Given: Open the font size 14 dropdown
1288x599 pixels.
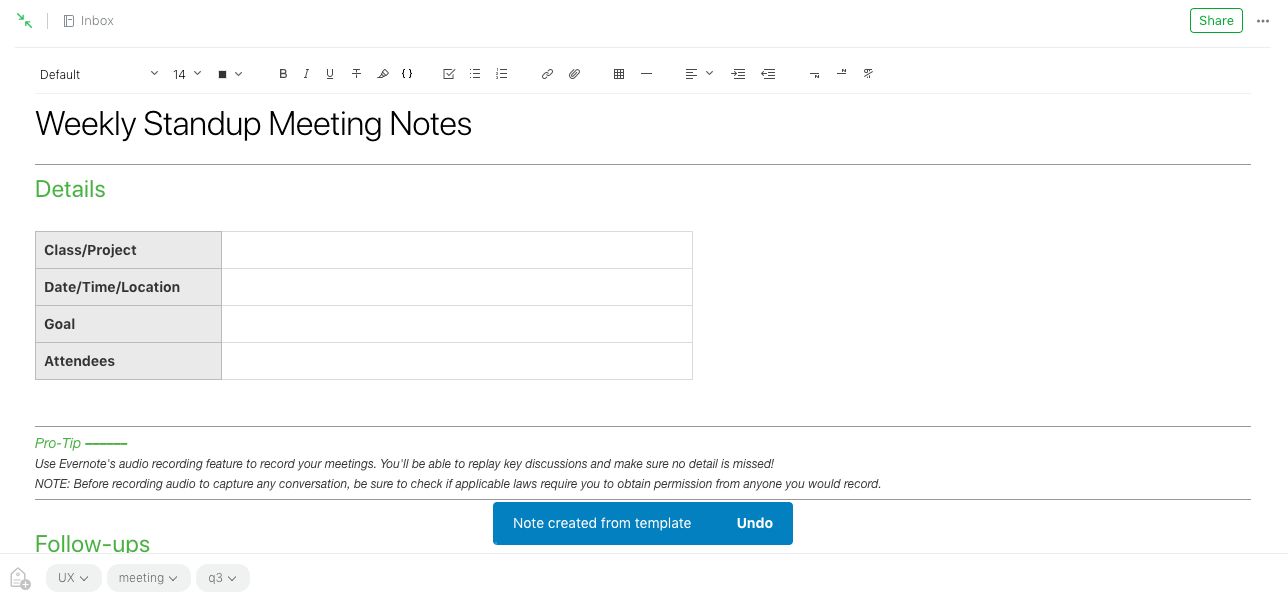Looking at the screenshot, I should click(186, 74).
